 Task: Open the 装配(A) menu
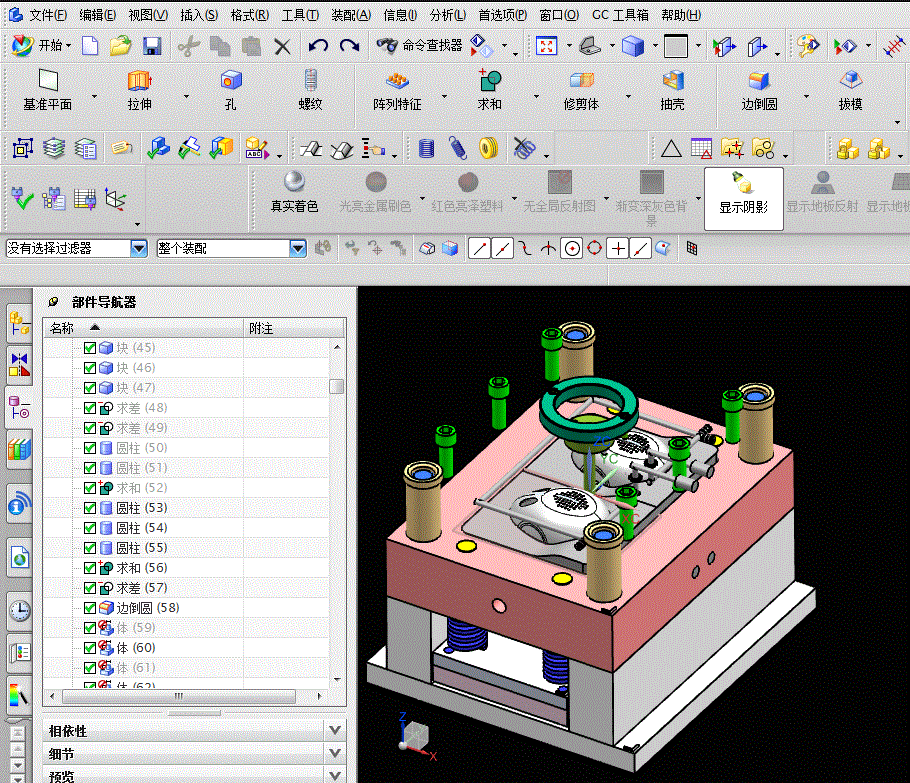coord(351,15)
